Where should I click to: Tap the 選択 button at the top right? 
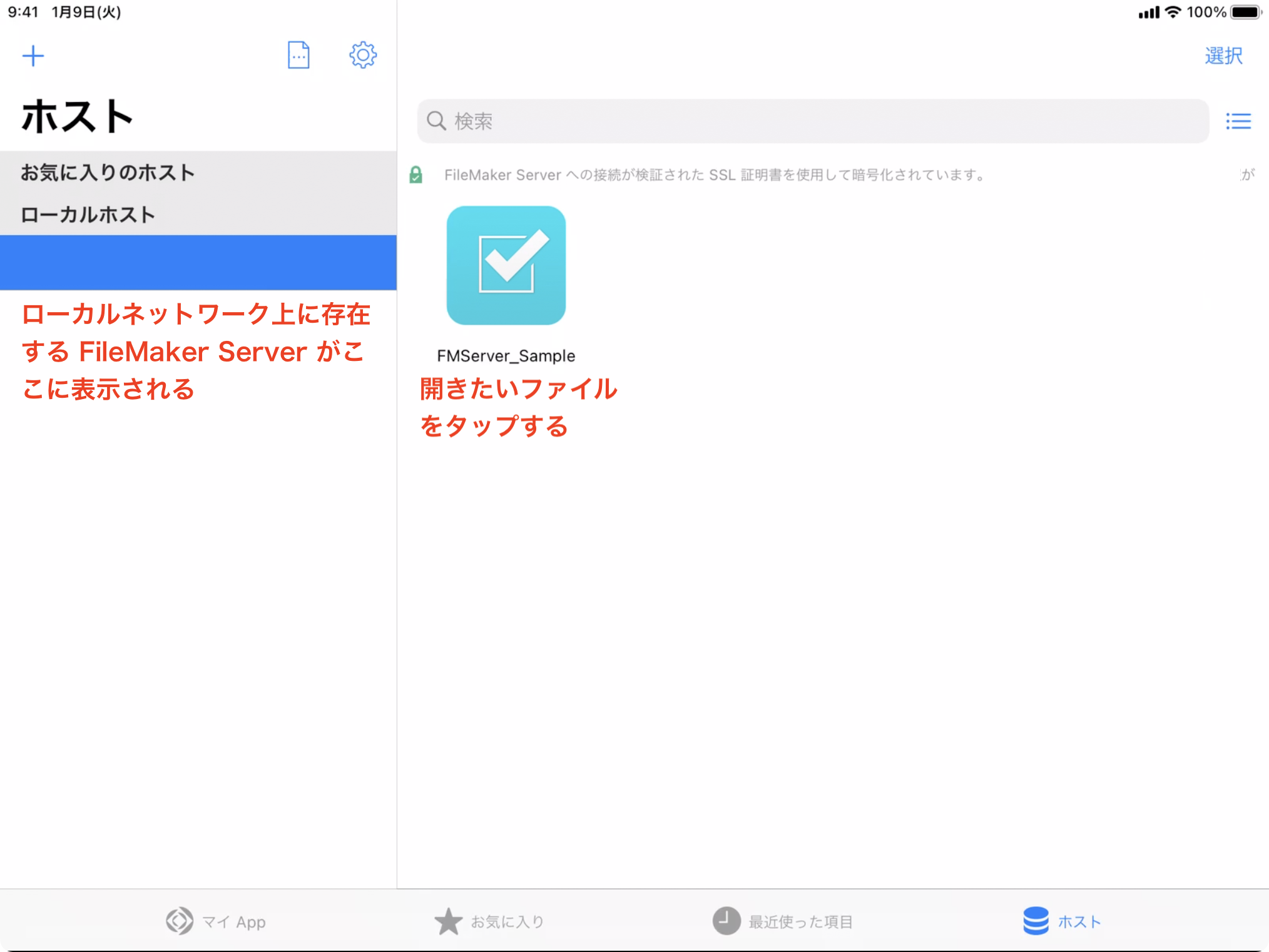pos(1223,55)
